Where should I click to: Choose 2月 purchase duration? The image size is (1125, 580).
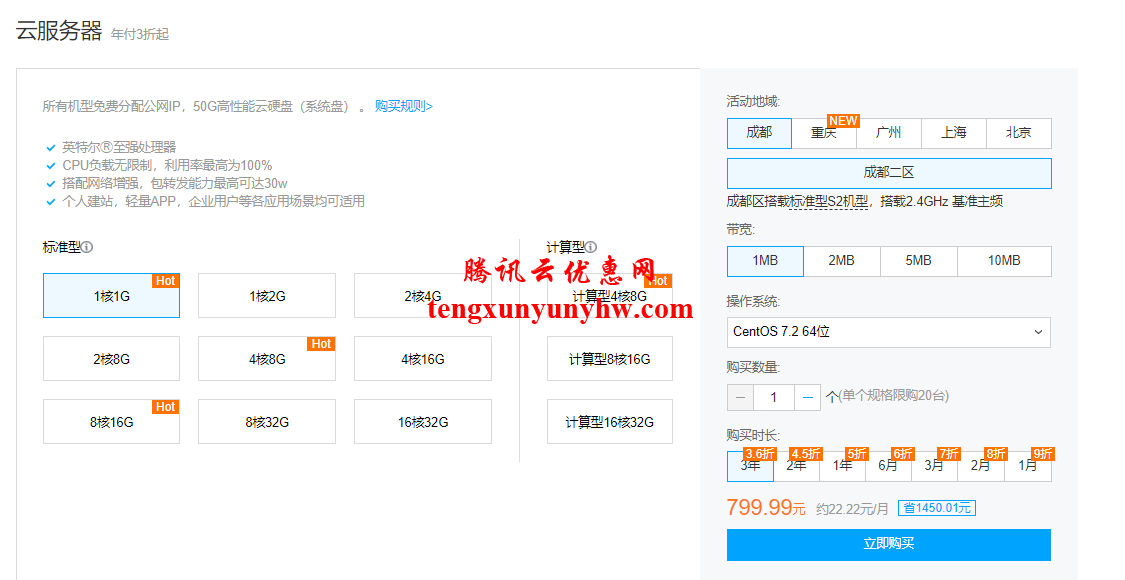coord(980,466)
